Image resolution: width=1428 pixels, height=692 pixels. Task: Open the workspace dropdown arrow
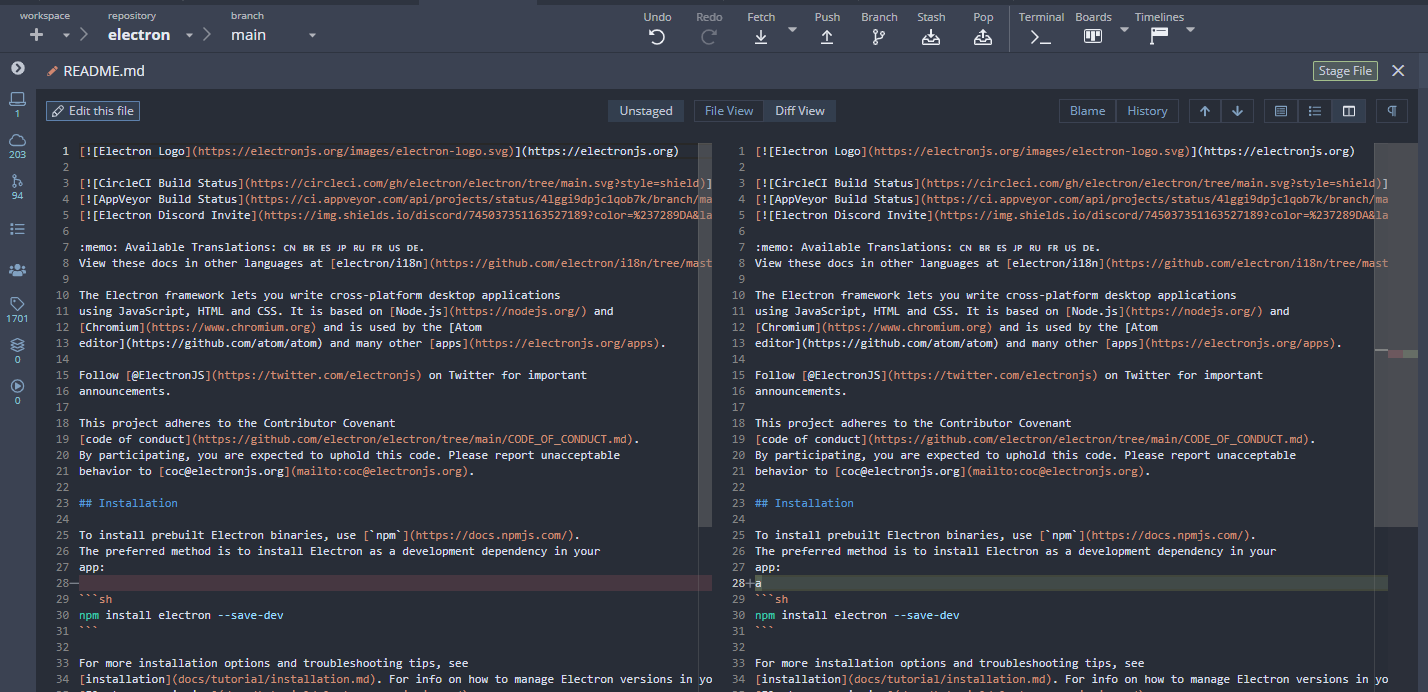tap(67, 35)
